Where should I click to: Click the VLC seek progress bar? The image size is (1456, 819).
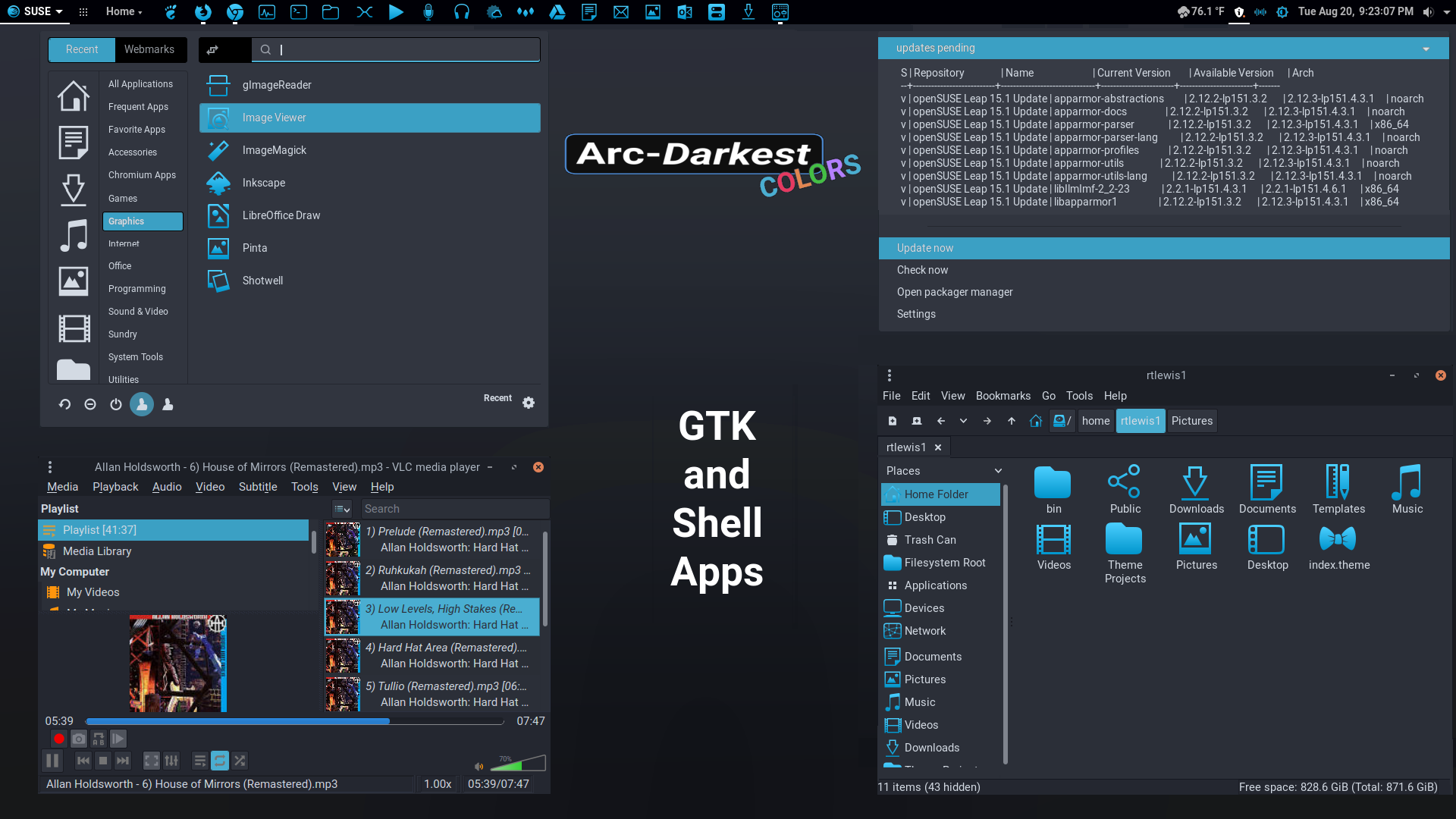pyautogui.click(x=295, y=721)
